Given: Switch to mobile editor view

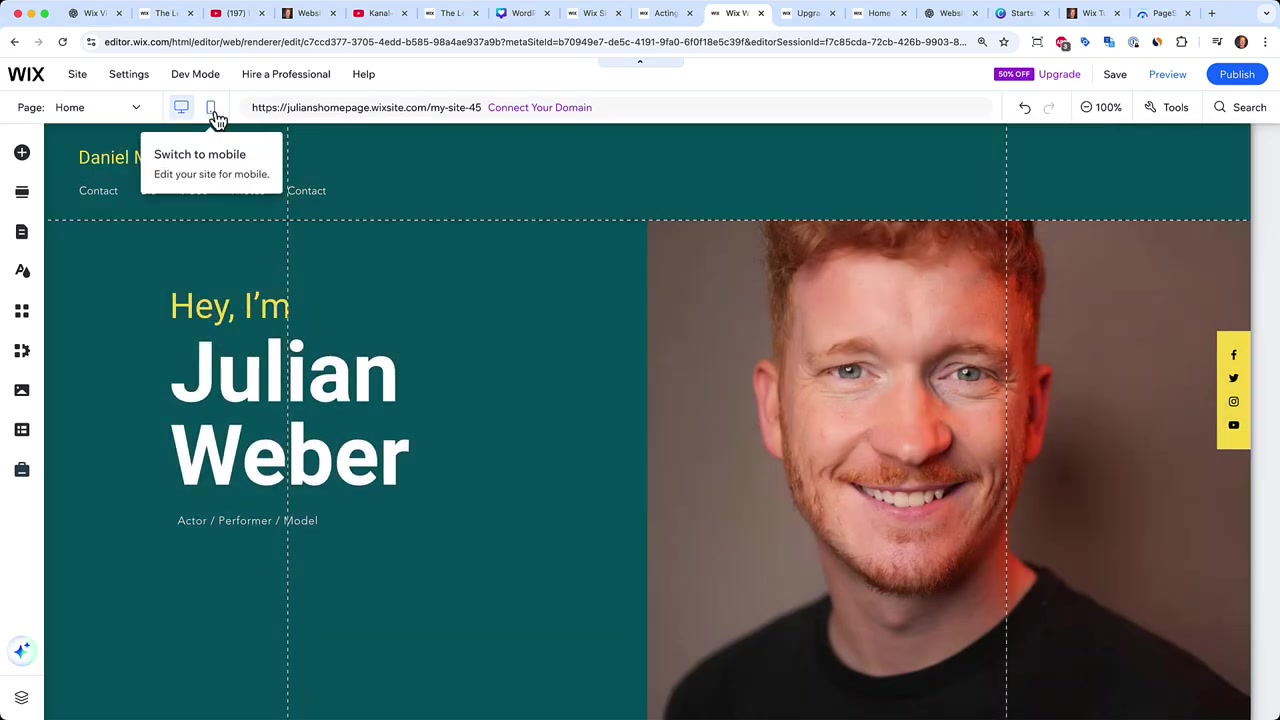Looking at the screenshot, I should [x=211, y=107].
